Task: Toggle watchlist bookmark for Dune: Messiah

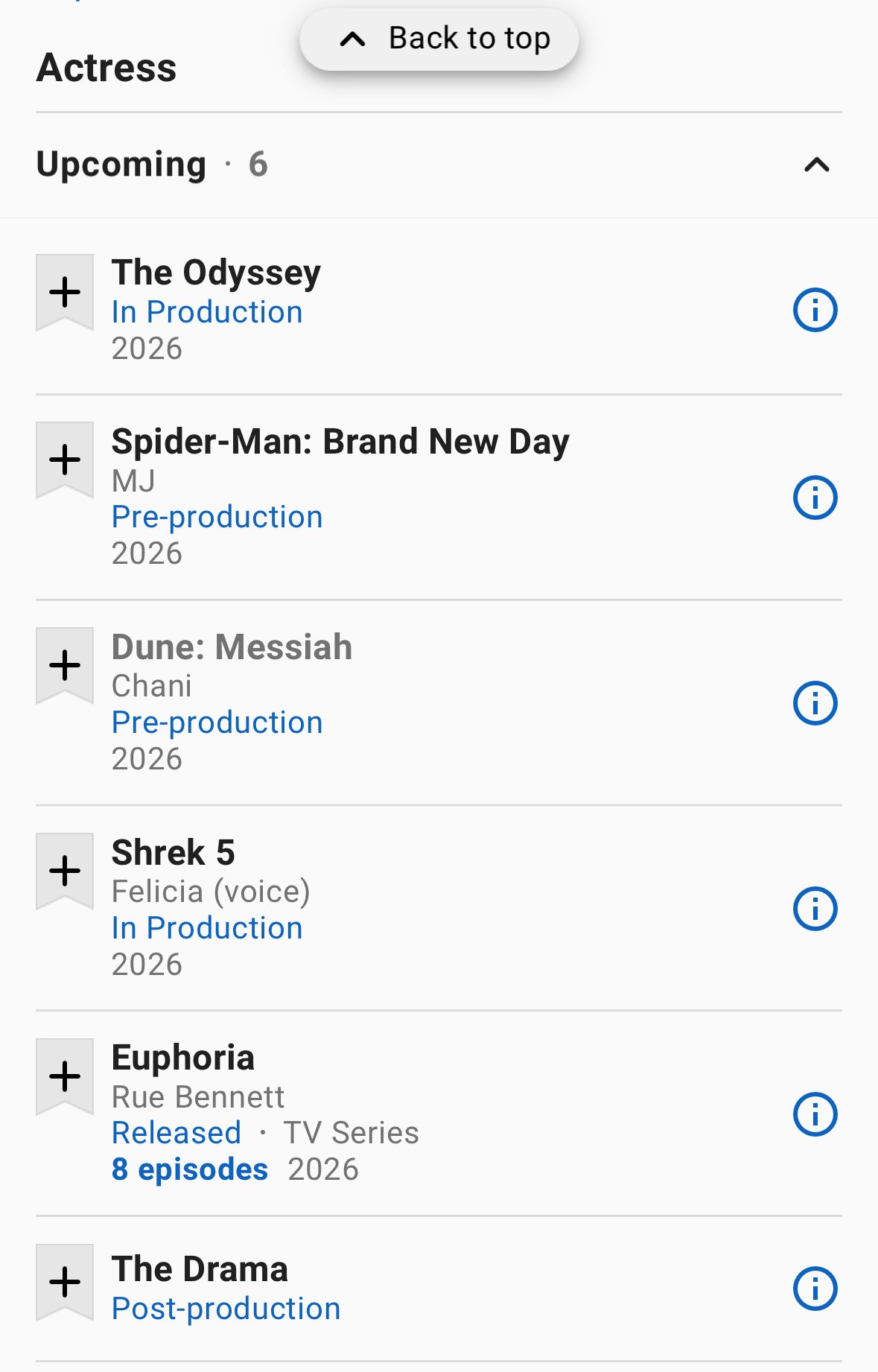Action: (65, 664)
